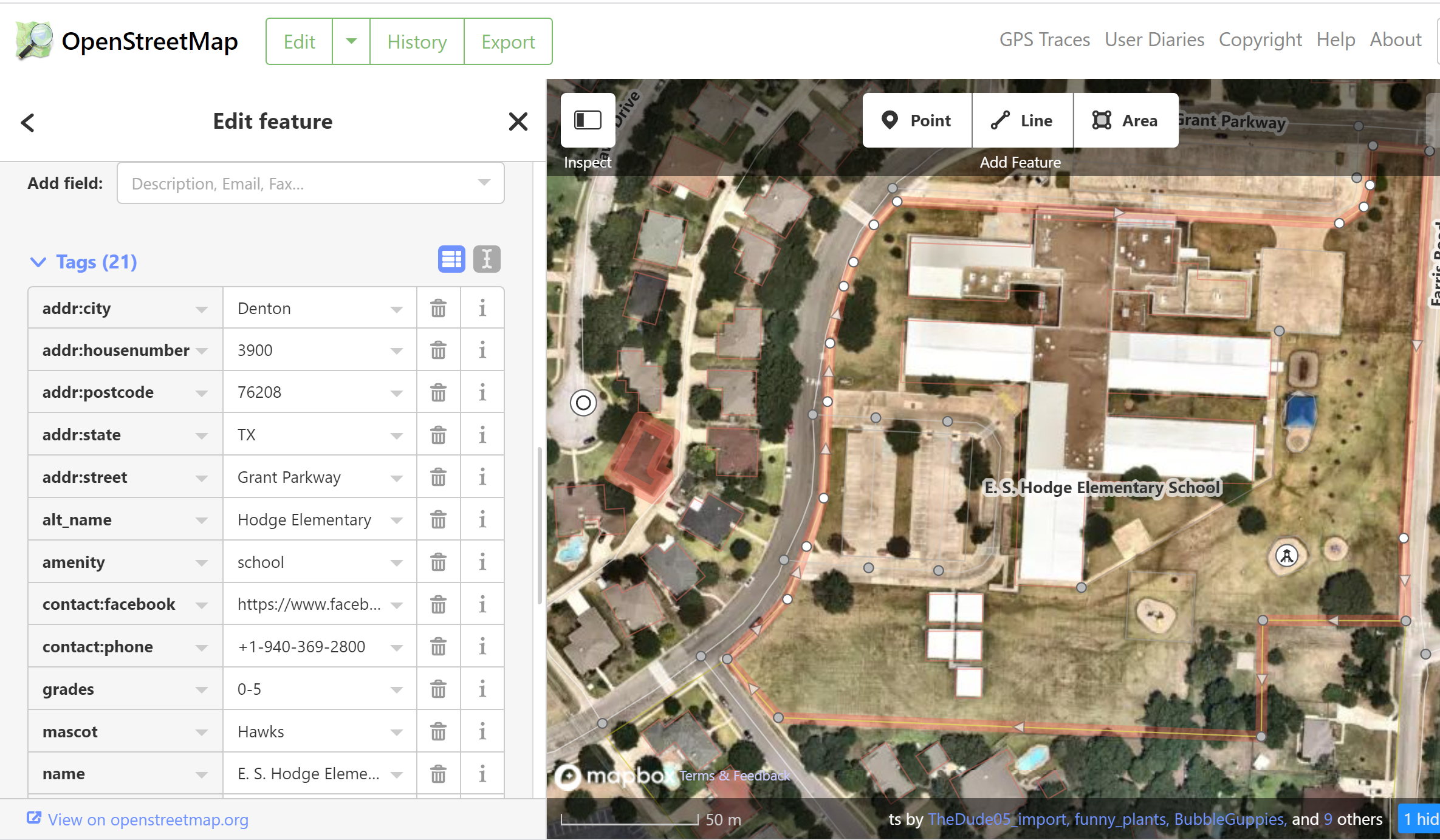The image size is (1440, 840).
Task: Open the Edit dropdown arrow
Action: click(x=351, y=41)
